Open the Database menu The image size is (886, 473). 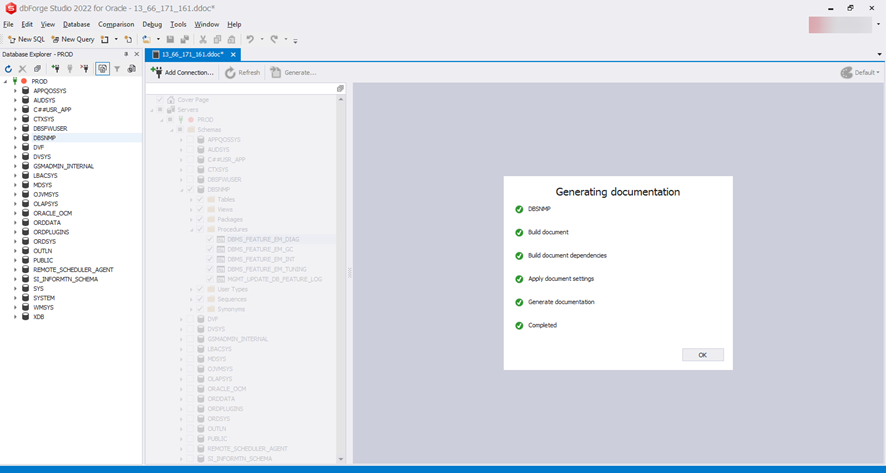(76, 24)
